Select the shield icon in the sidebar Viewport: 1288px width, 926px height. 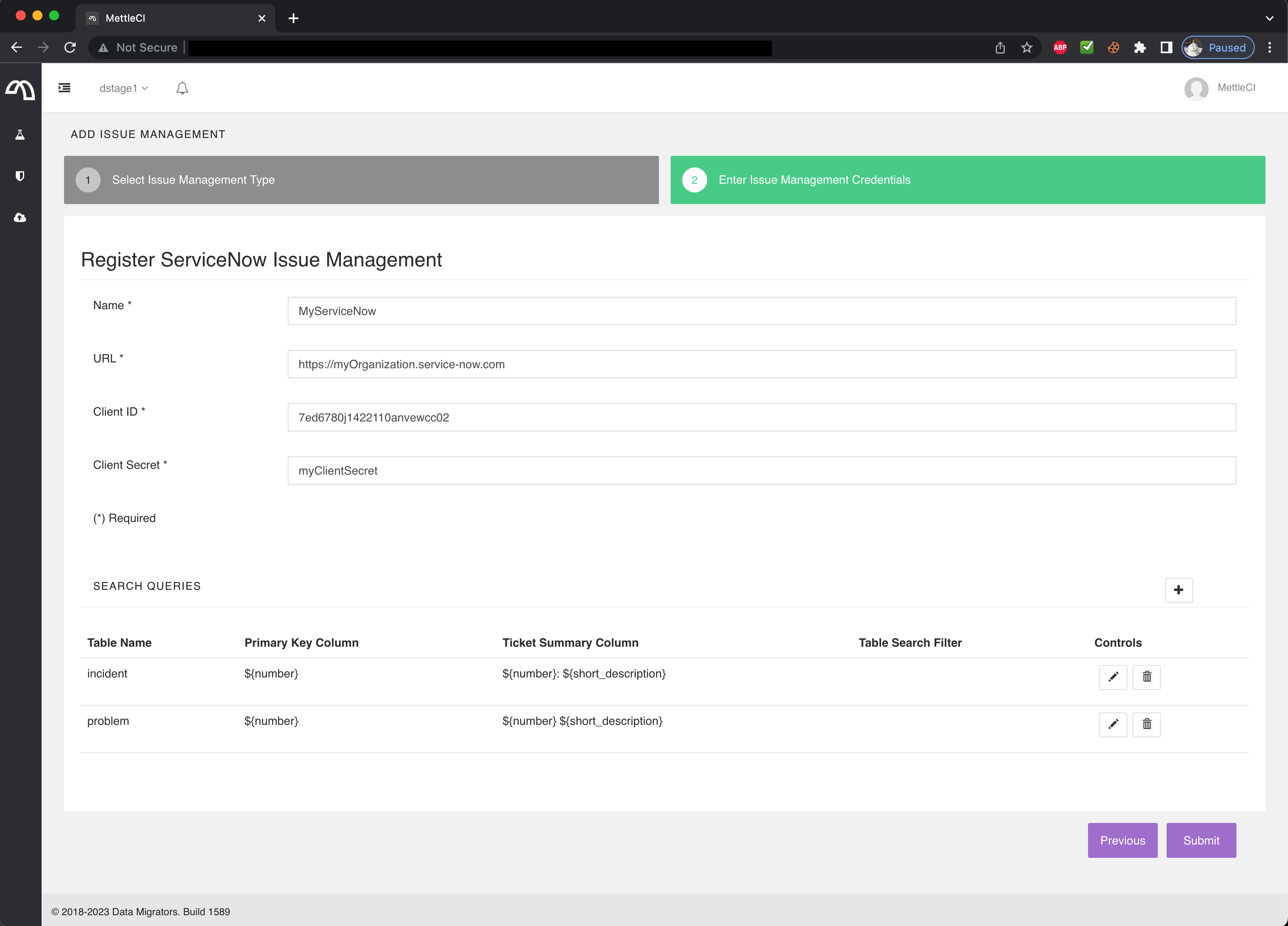tap(20, 175)
